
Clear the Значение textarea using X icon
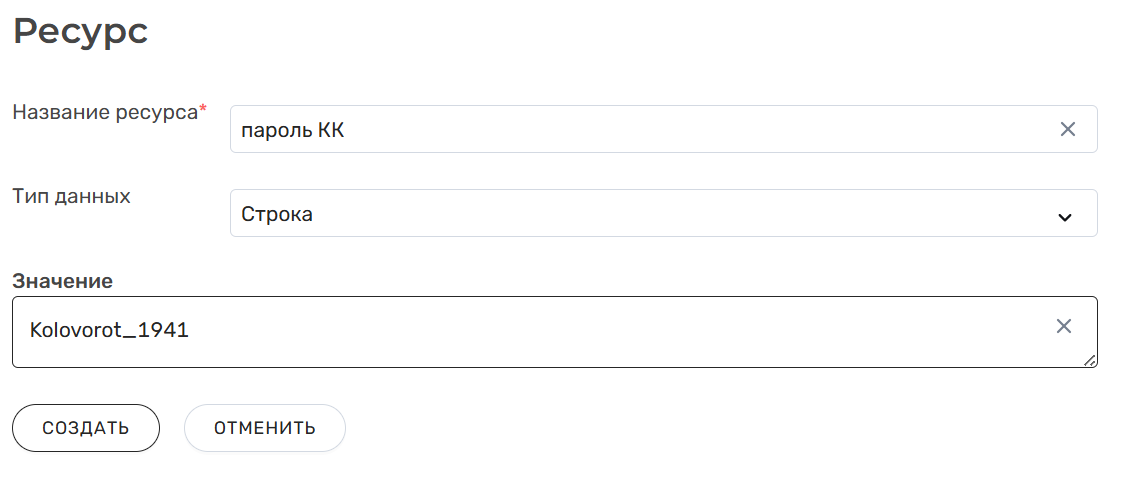[x=1063, y=326]
